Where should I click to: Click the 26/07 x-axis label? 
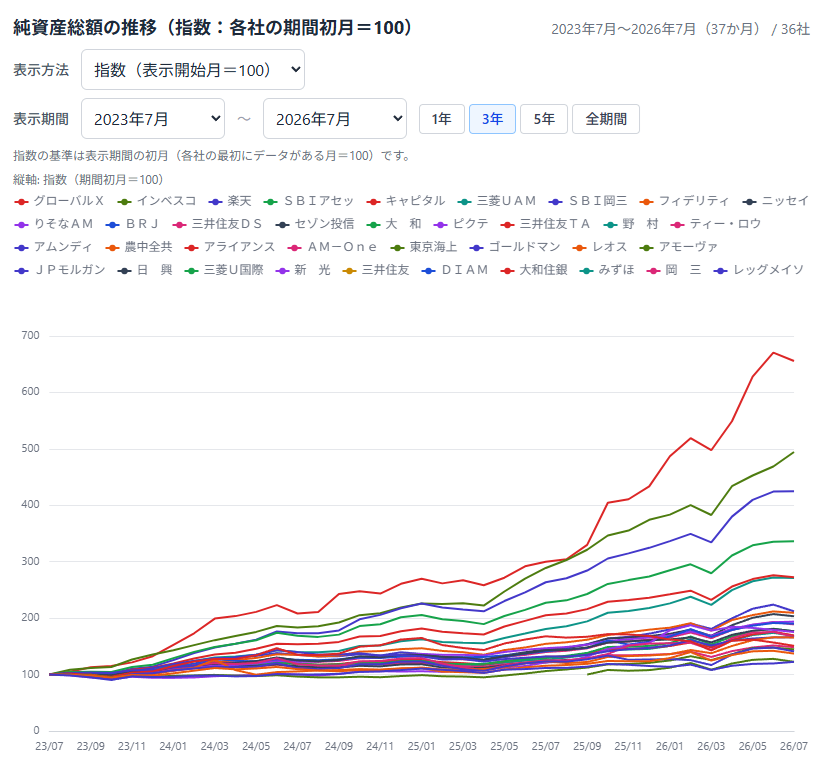pos(794,746)
